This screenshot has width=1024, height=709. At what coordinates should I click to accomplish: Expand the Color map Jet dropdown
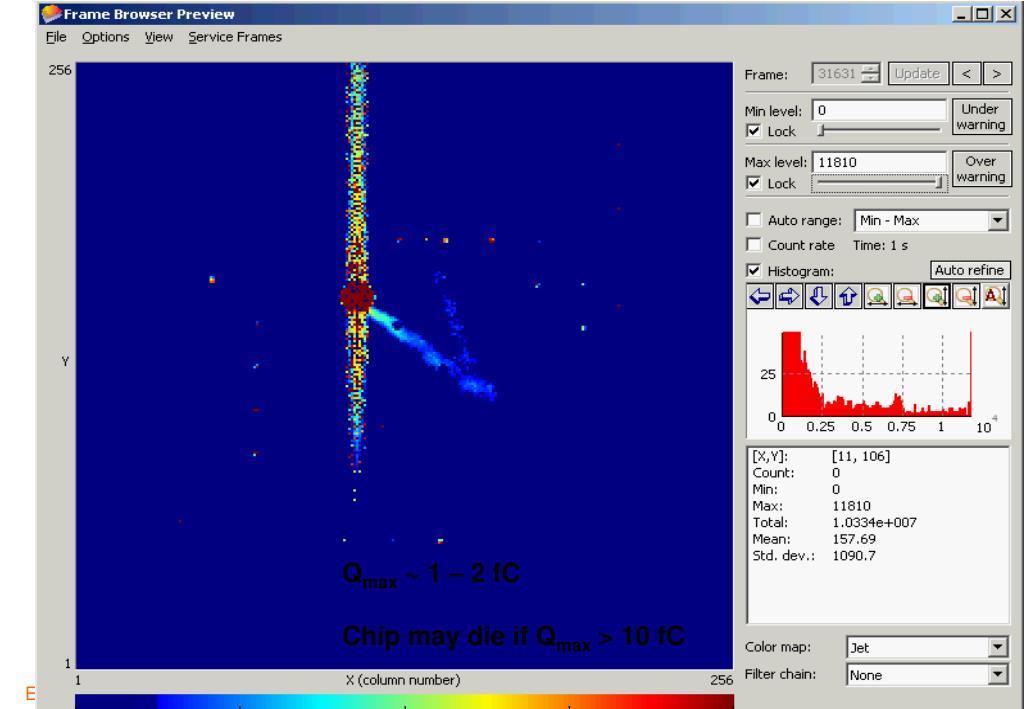[x=996, y=647]
